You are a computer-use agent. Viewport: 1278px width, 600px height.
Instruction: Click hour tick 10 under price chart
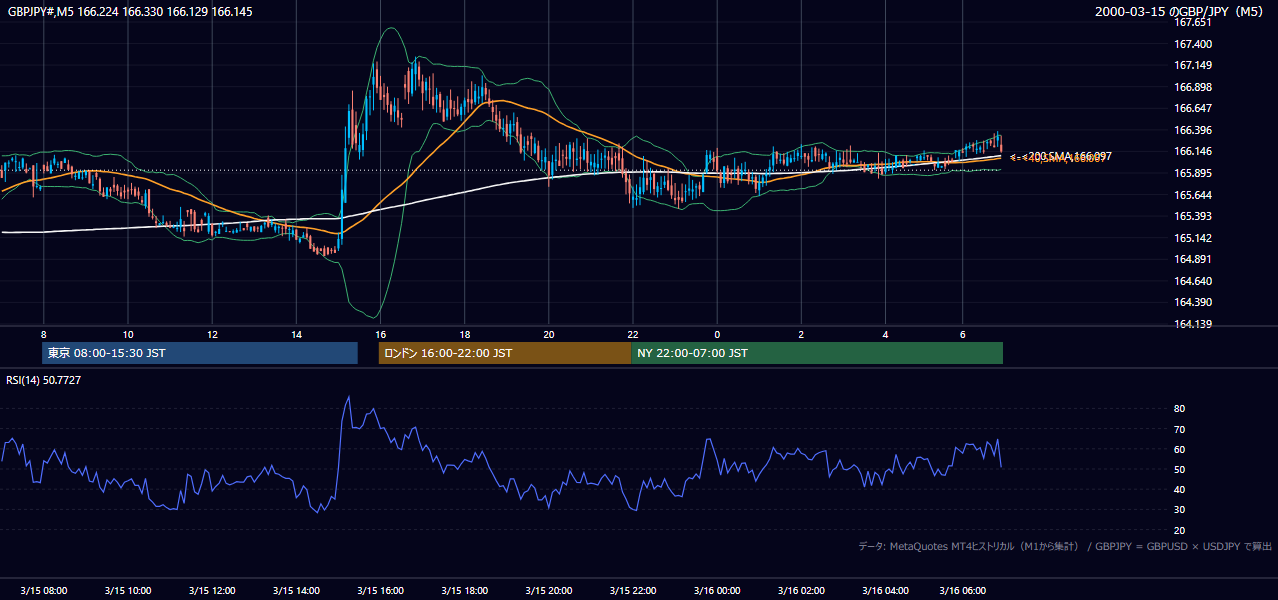[x=127, y=334]
